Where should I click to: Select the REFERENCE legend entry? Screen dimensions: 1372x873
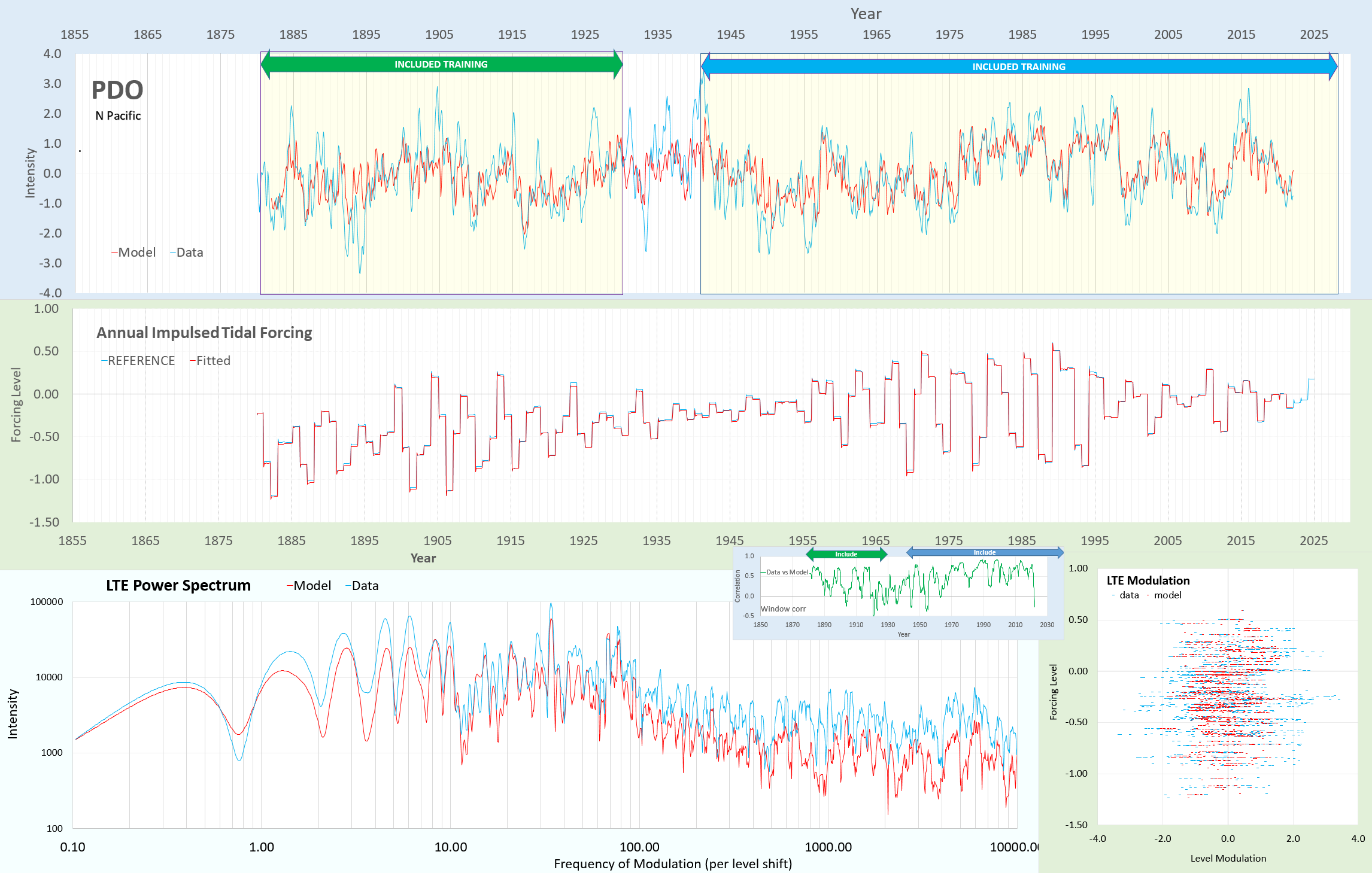[x=140, y=361]
